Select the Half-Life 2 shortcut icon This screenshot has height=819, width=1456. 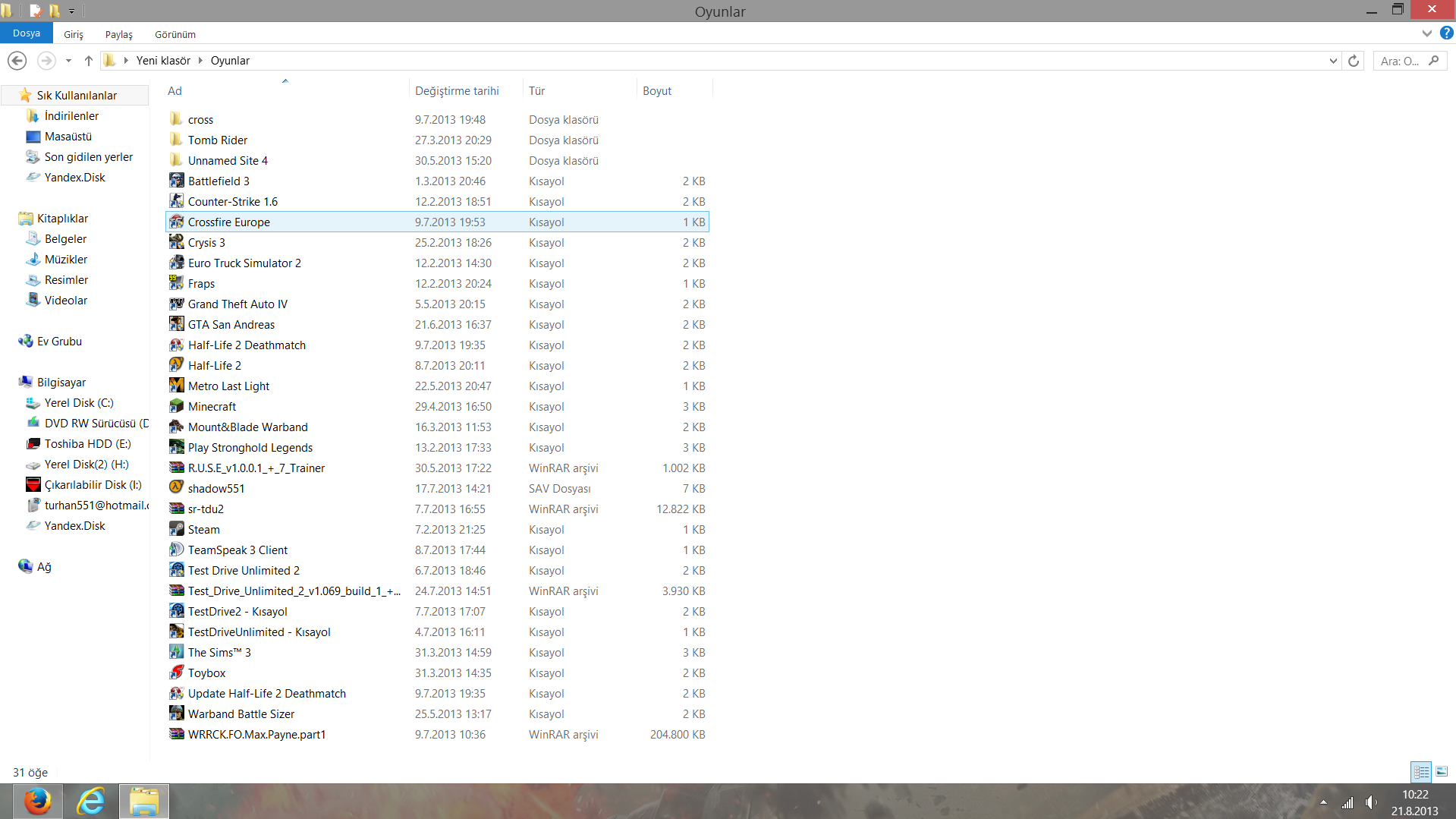coord(176,365)
